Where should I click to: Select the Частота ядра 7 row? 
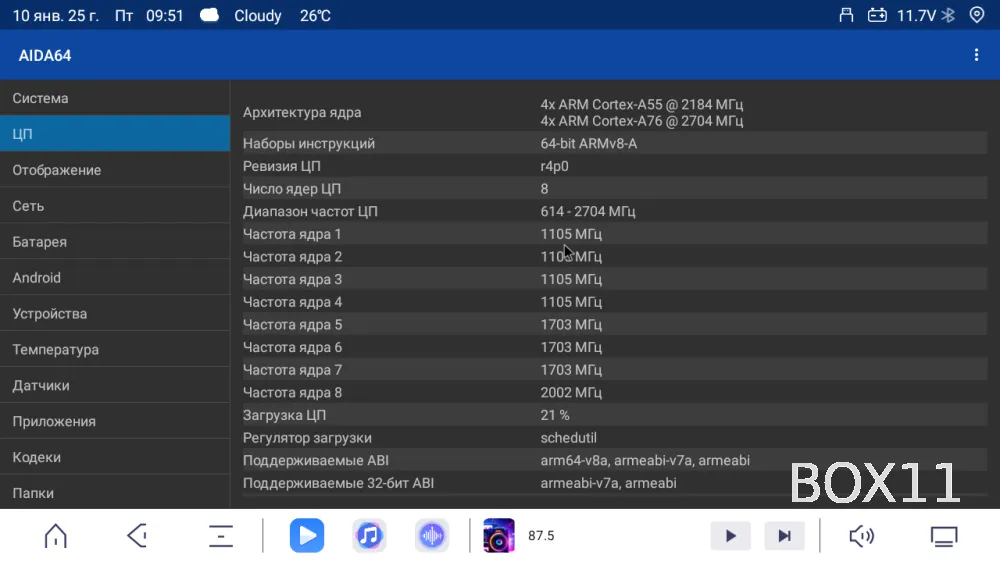coord(615,370)
